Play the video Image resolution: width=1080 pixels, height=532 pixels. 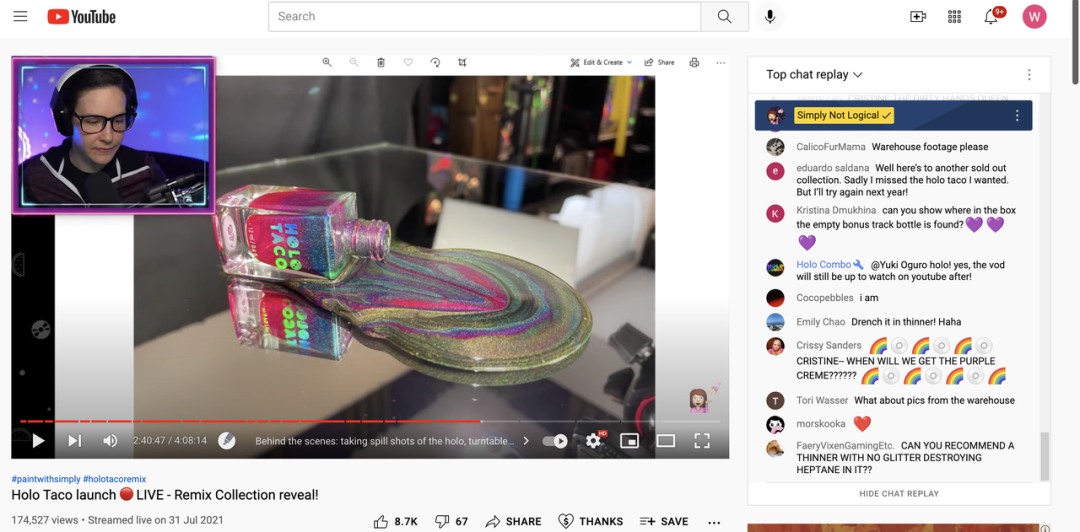[x=38, y=441]
